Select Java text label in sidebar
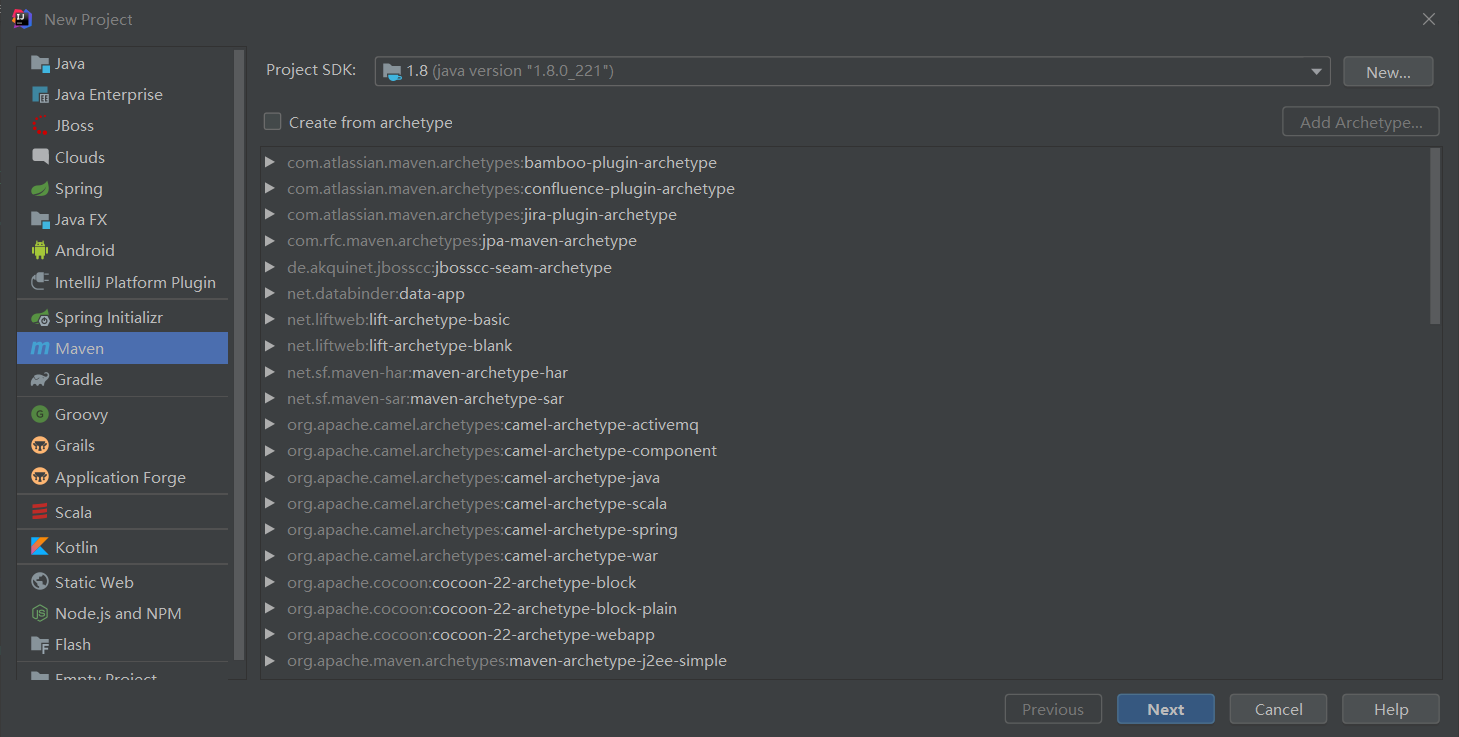This screenshot has height=737, width=1459. (x=70, y=64)
